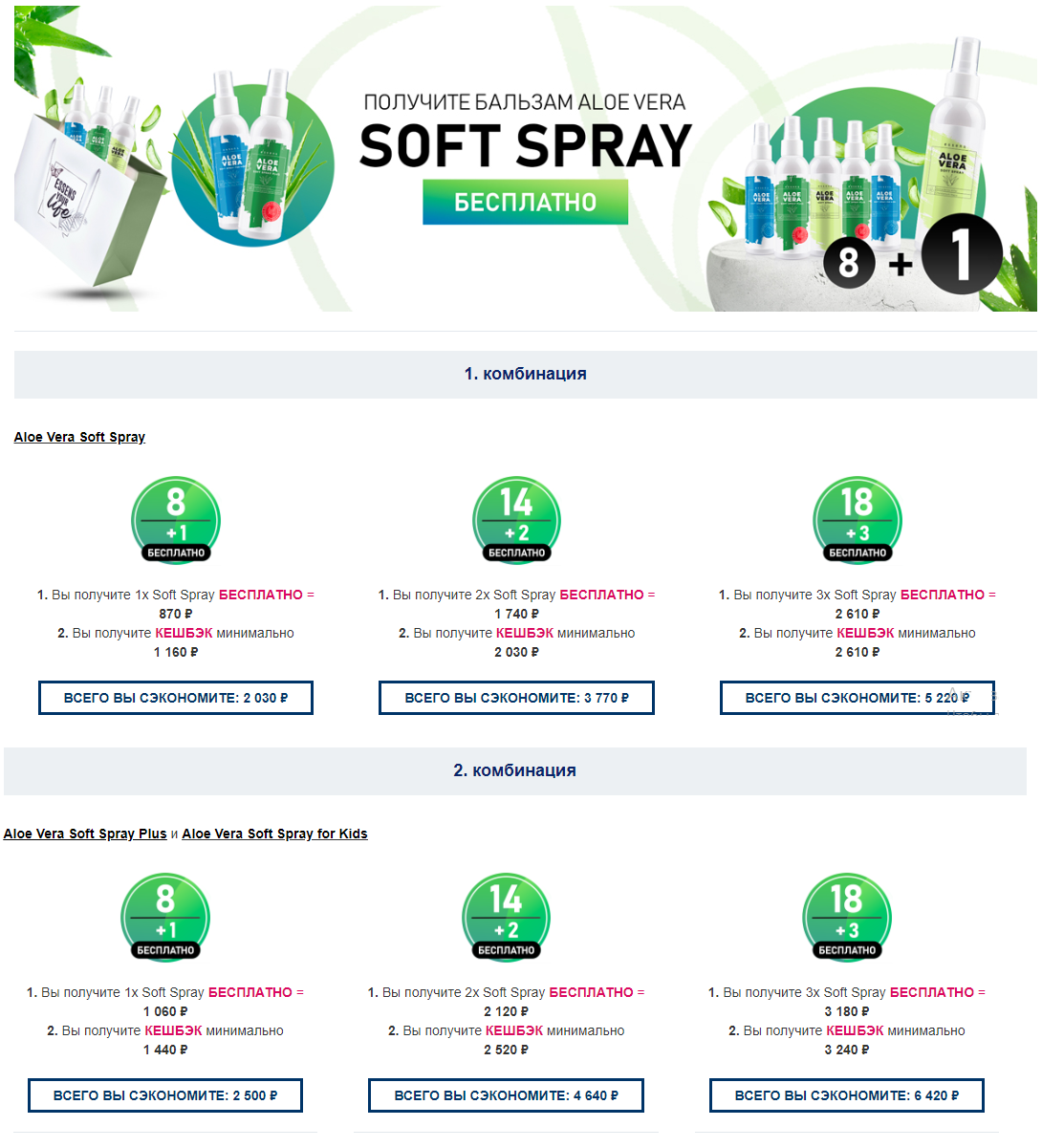Click the large black 1 circle in banner
1042x1148 pixels.
click(963, 254)
